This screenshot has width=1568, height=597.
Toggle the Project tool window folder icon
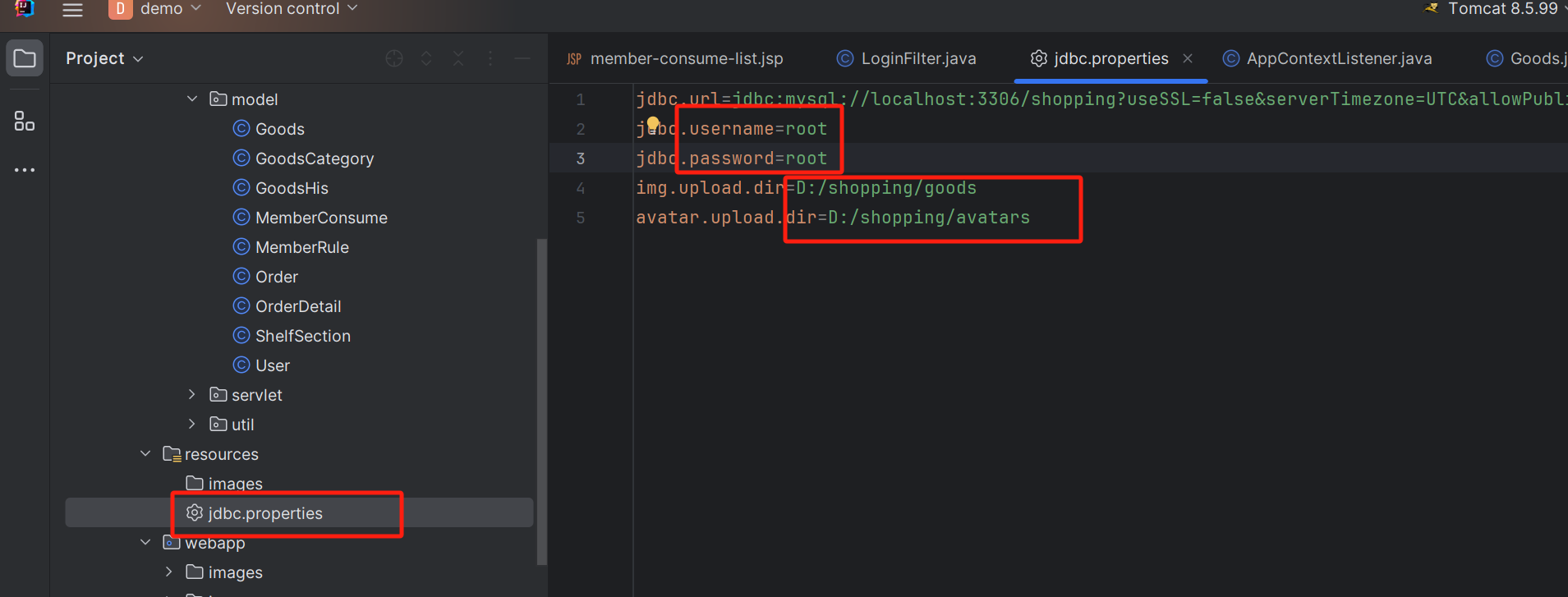25,58
